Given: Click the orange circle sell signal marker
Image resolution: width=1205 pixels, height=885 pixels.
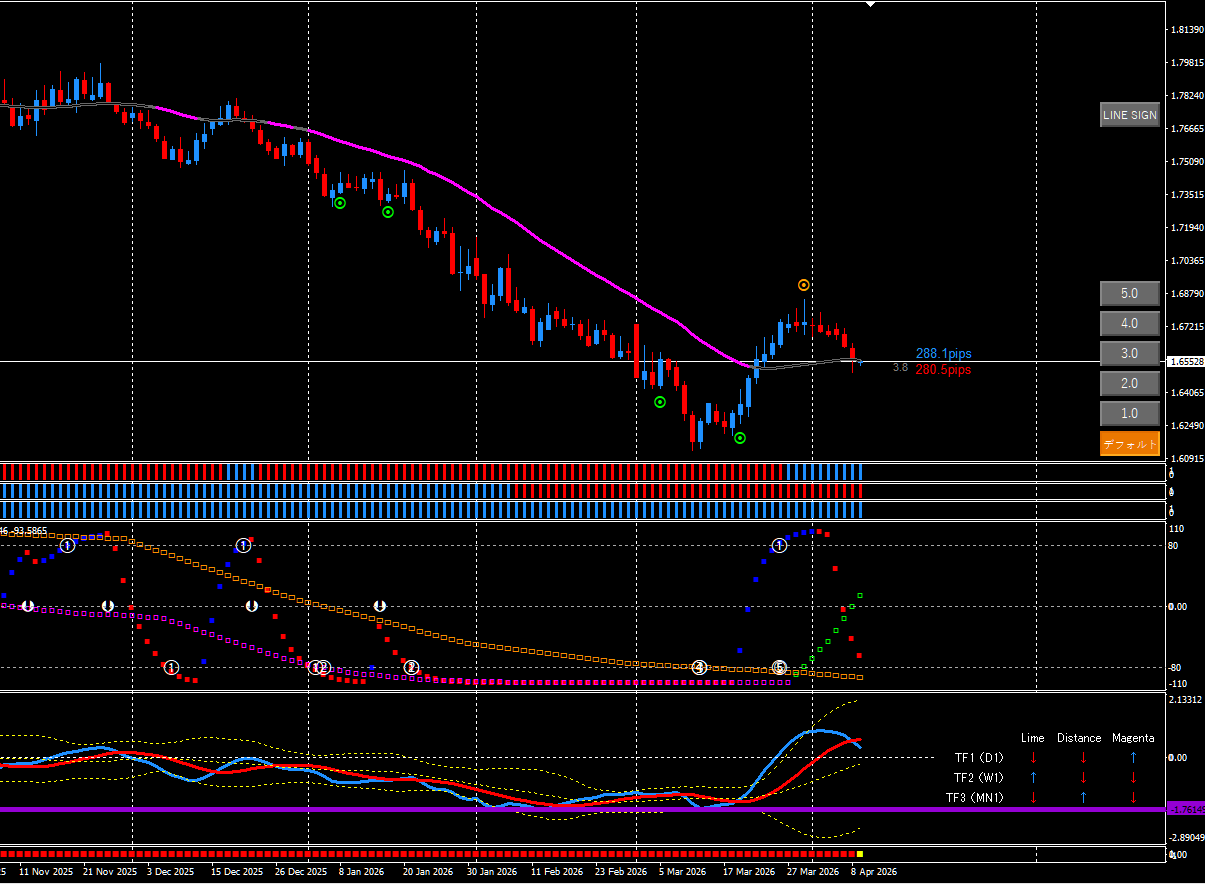Looking at the screenshot, I should click(803, 285).
